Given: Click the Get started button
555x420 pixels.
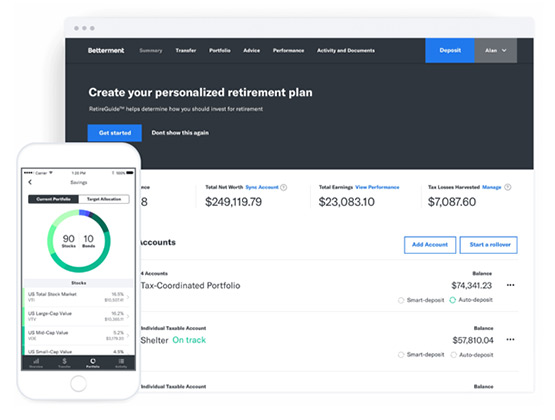Looking at the screenshot, I should tap(115, 133).
